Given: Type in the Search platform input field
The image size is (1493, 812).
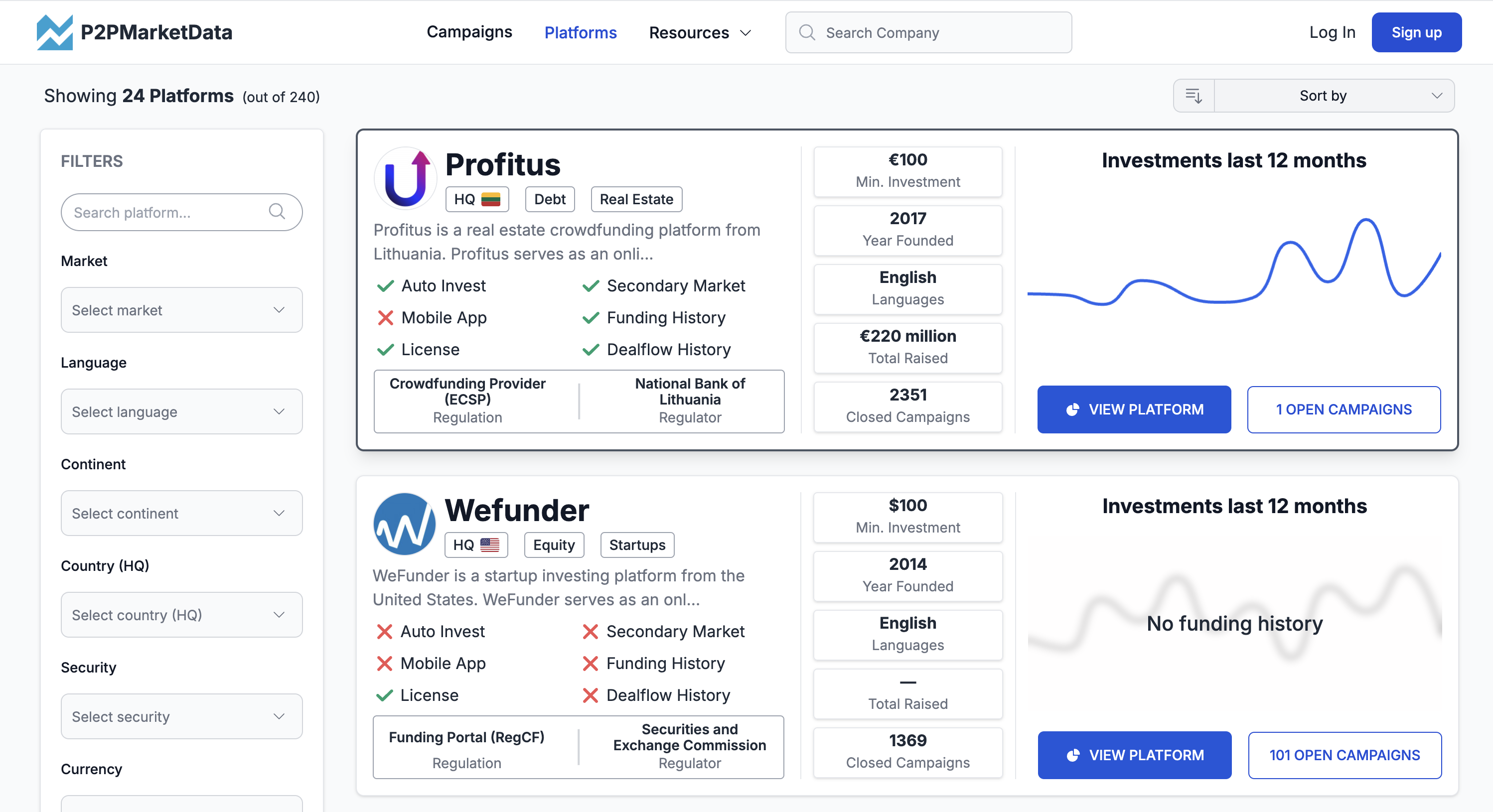Looking at the screenshot, I should pyautogui.click(x=182, y=213).
